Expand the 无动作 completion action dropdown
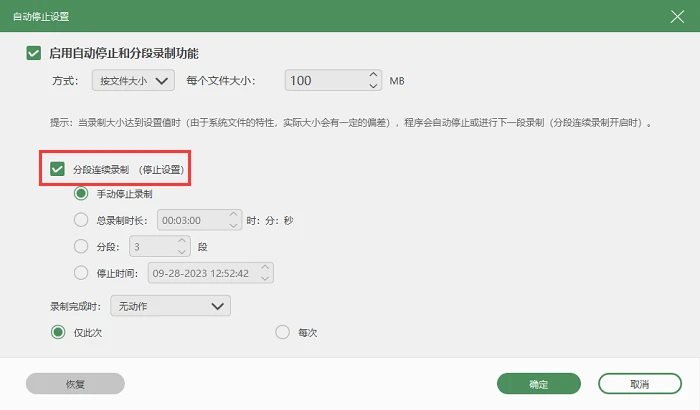This screenshot has width=700, height=410. (171, 306)
